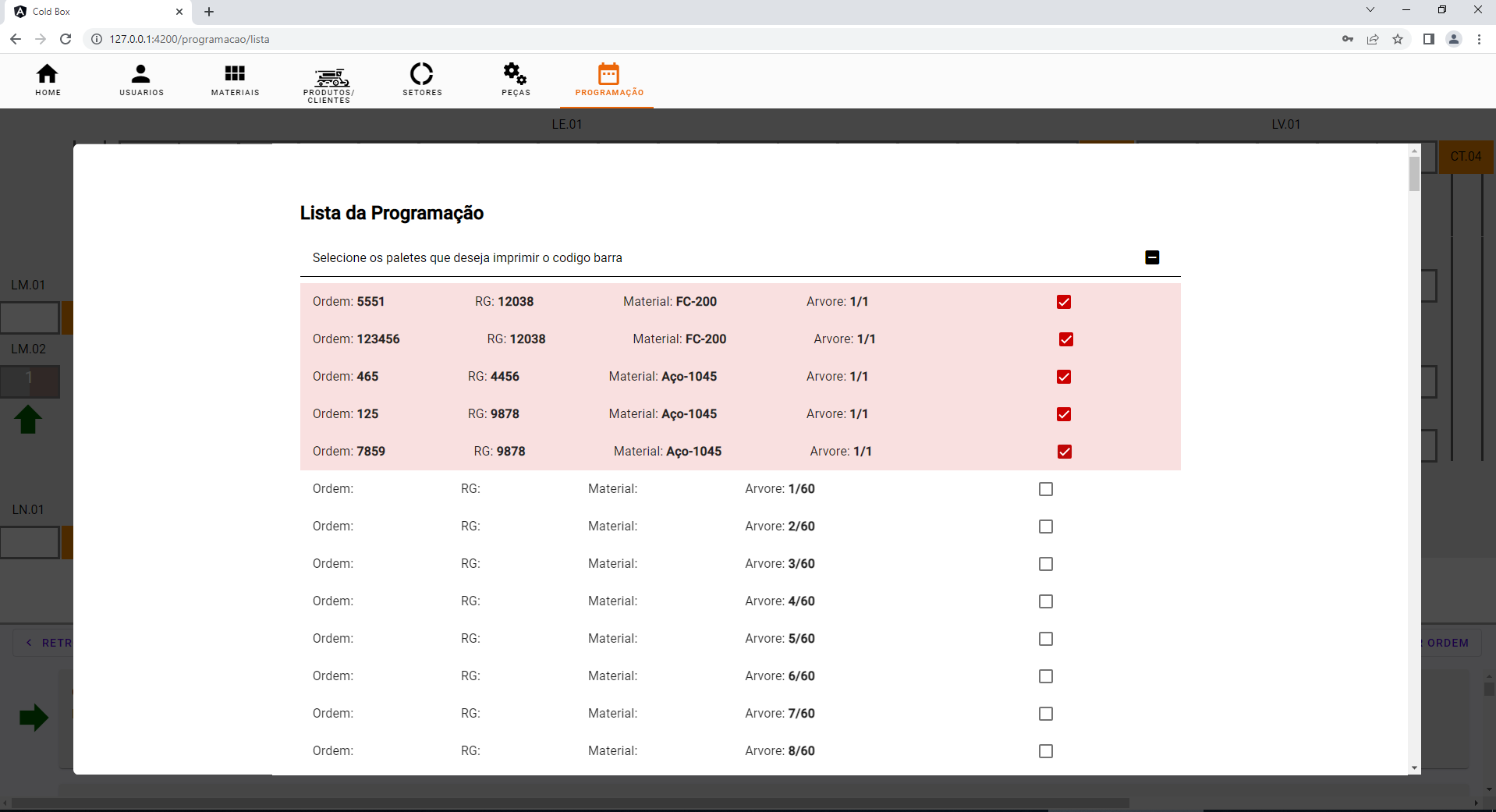Open a new browser tab
The height and width of the screenshot is (812, 1496).
[209, 12]
